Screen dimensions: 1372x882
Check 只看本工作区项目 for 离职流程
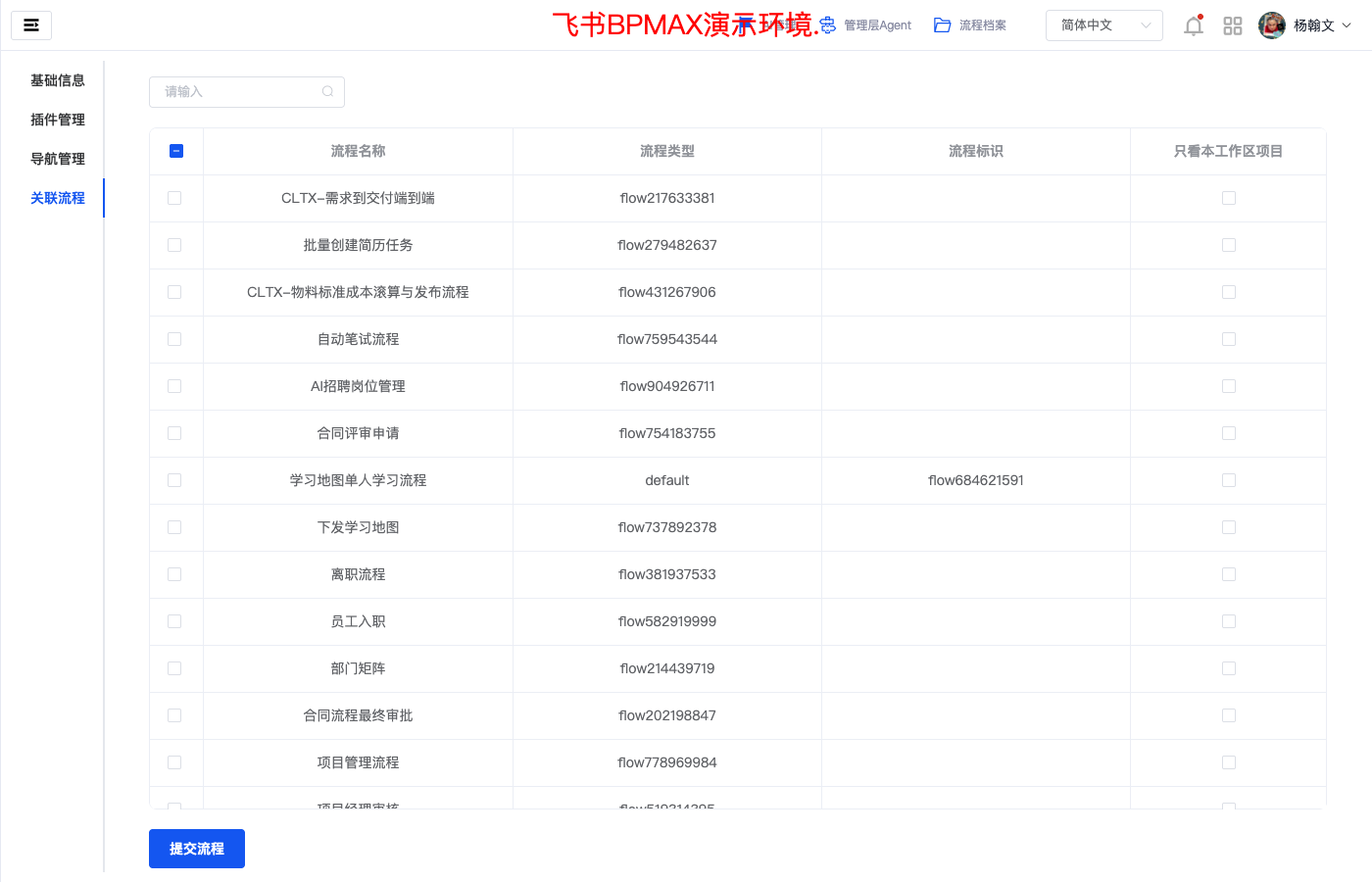tap(1229, 574)
